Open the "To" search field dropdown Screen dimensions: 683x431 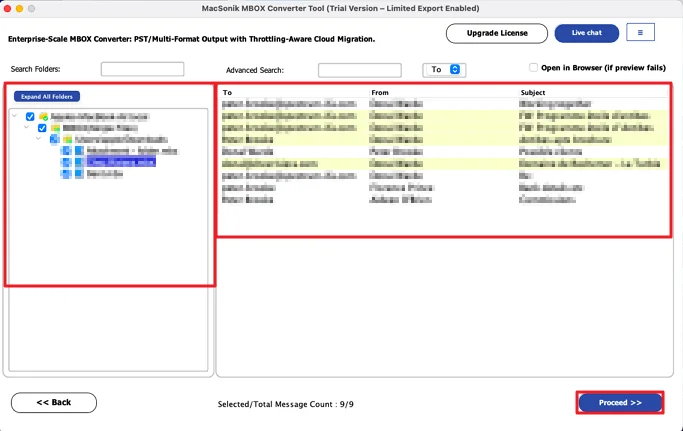[444, 70]
